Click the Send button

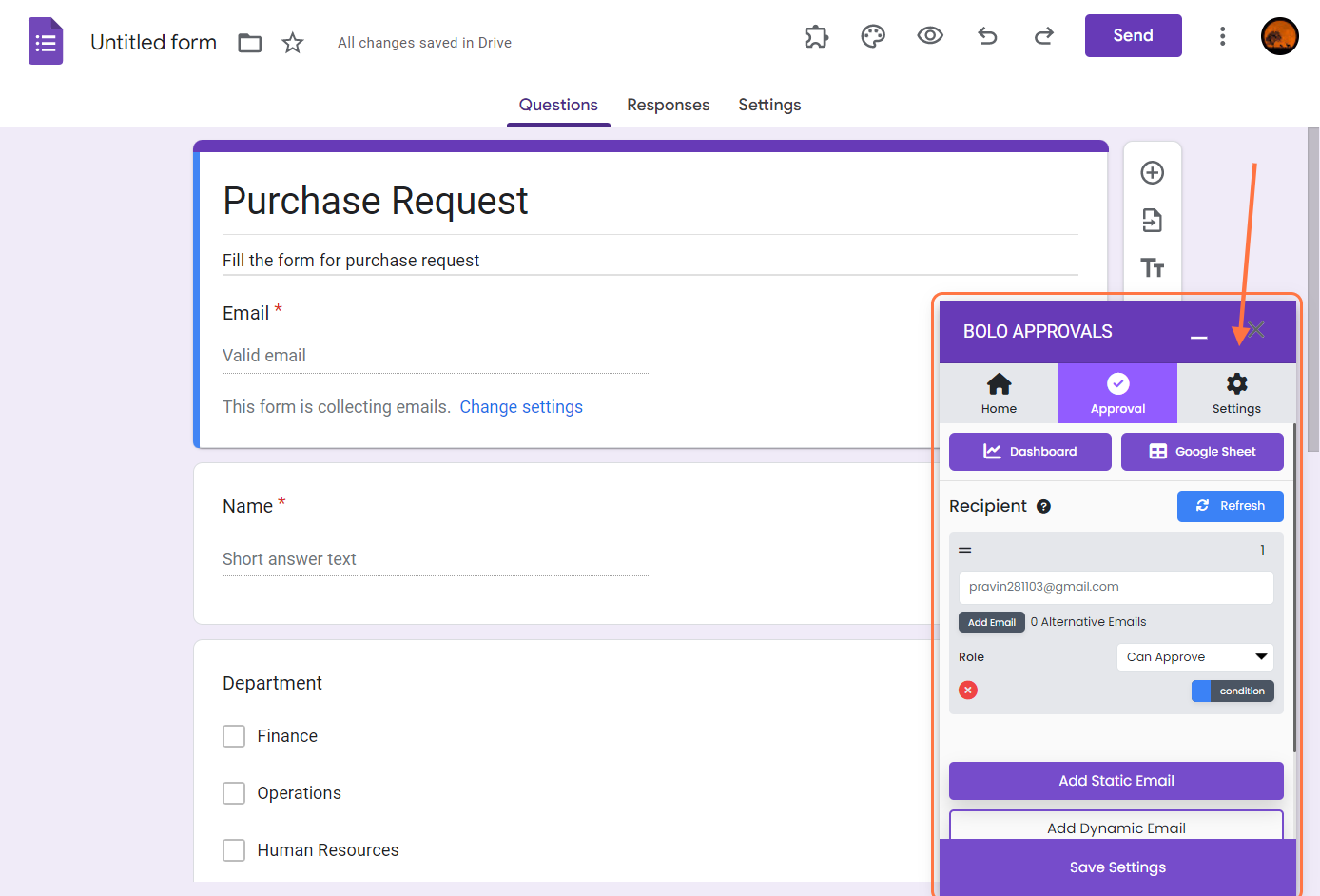pos(1133,36)
